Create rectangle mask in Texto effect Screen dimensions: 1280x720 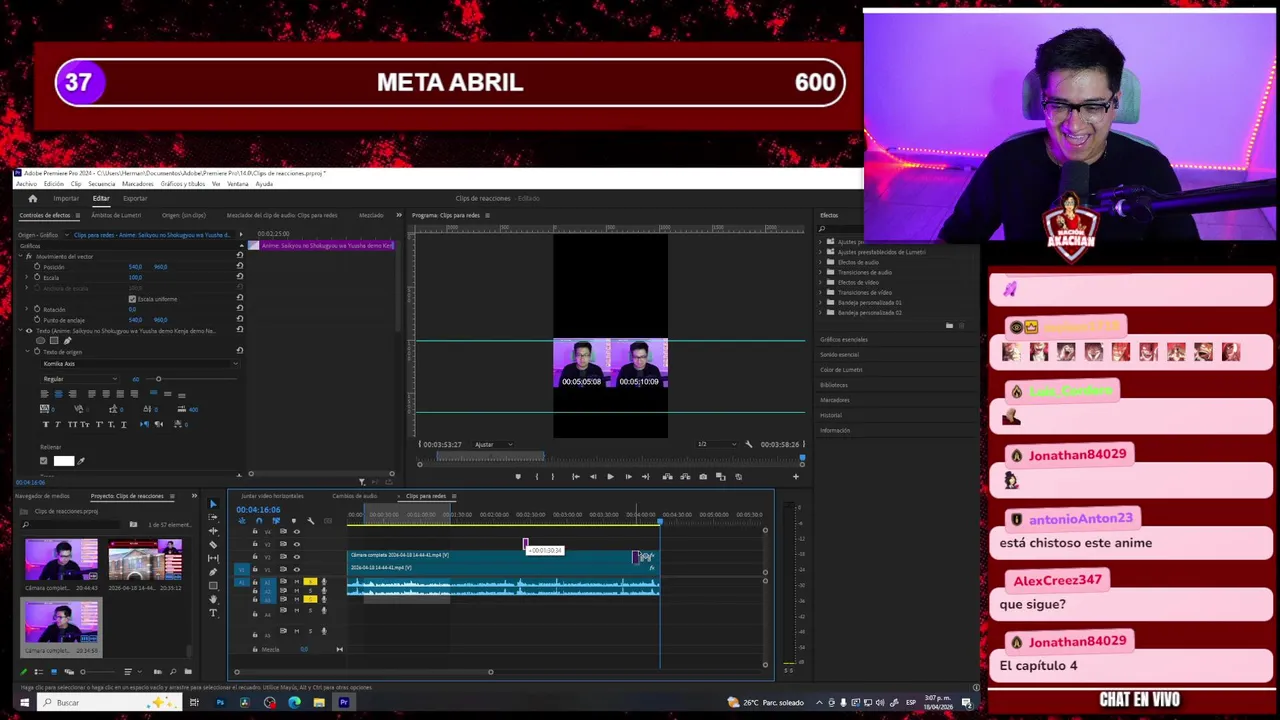(54, 340)
